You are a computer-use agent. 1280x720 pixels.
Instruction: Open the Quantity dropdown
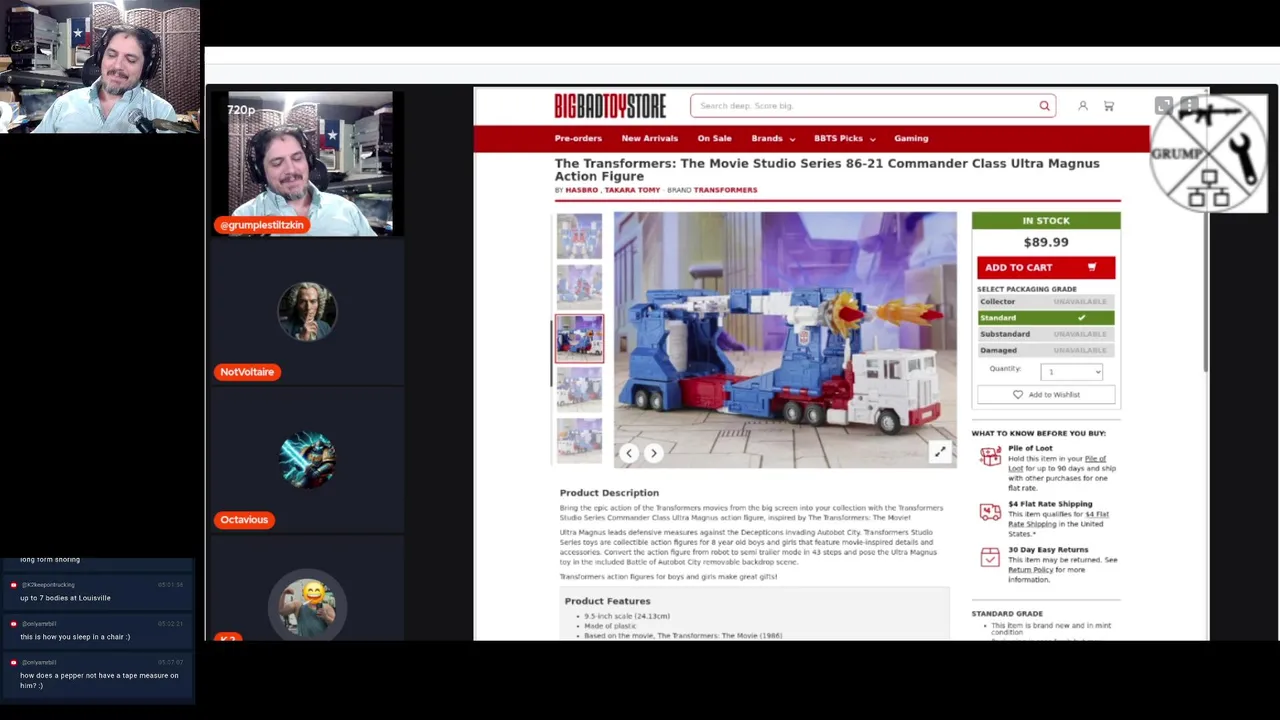point(1071,372)
